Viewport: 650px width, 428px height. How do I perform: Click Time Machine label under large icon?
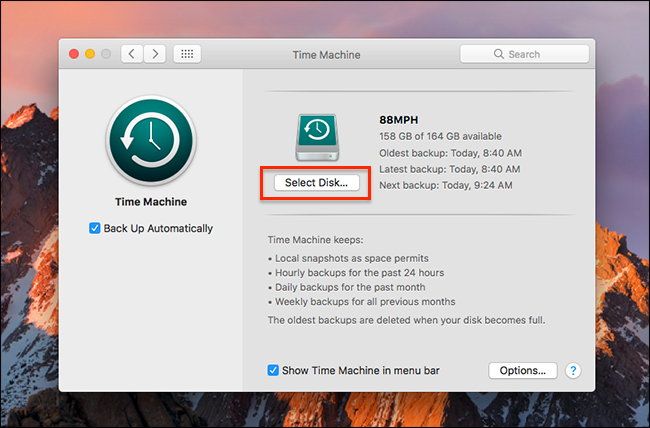coord(151,202)
